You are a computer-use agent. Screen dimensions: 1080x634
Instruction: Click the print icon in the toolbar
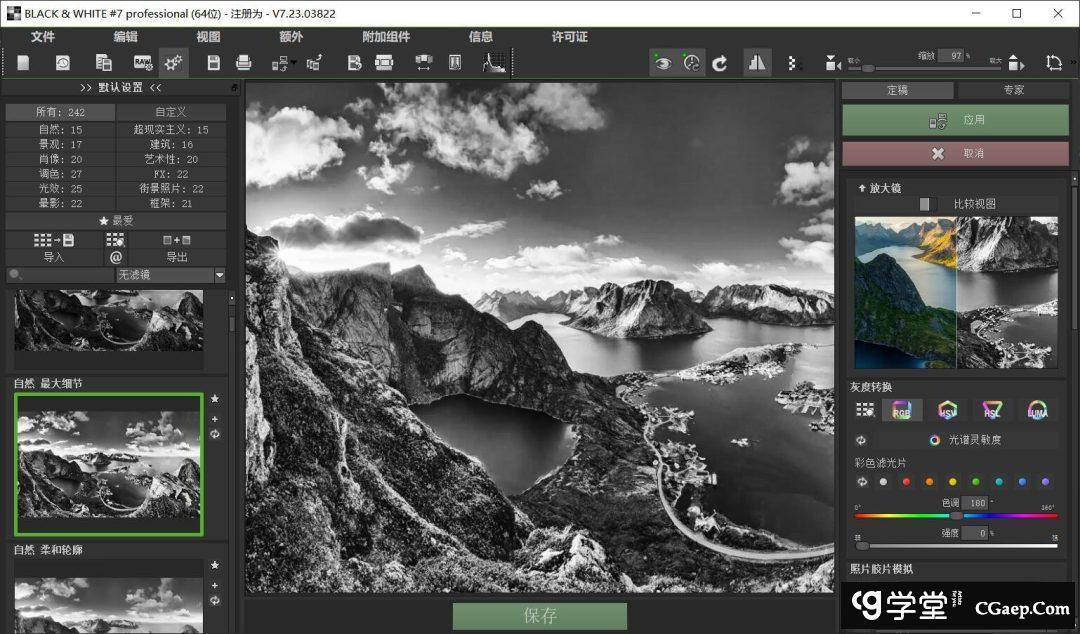click(243, 63)
